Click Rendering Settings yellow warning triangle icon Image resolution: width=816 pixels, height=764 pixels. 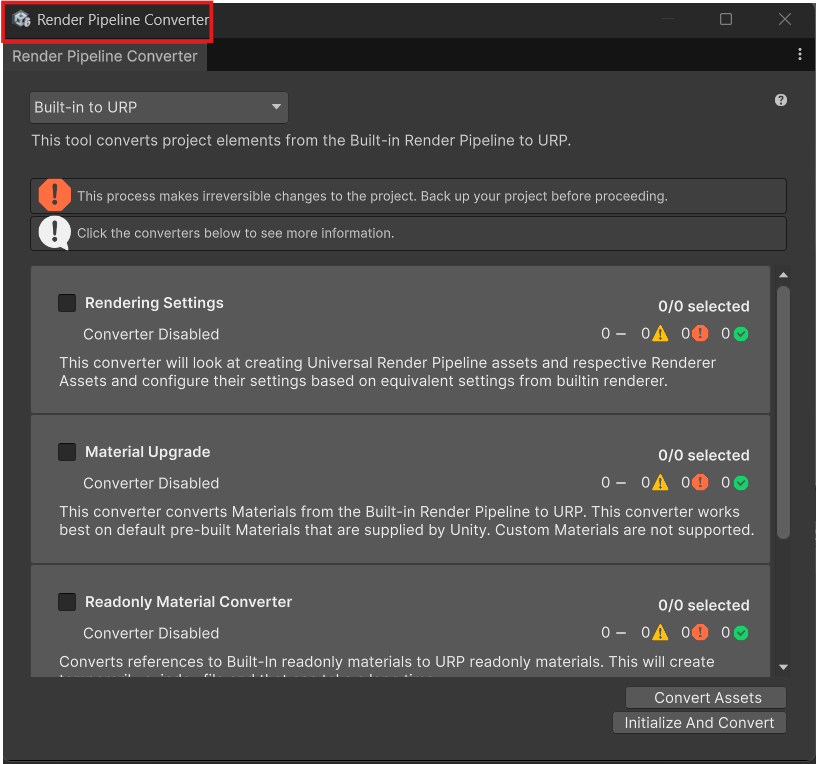660,333
